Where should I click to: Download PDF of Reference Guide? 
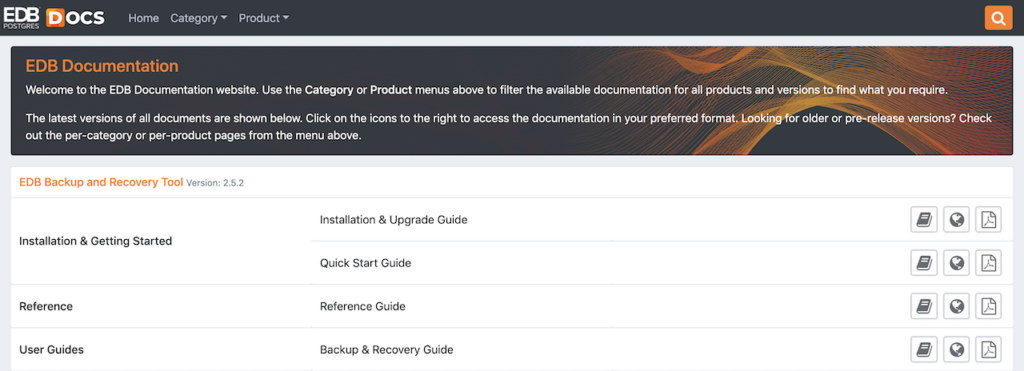pos(989,306)
